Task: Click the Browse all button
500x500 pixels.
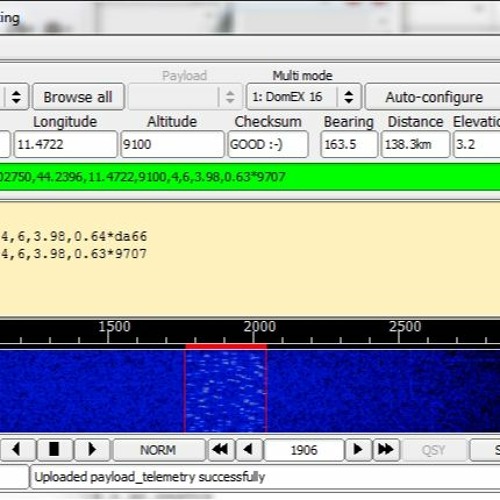Action: pos(78,97)
